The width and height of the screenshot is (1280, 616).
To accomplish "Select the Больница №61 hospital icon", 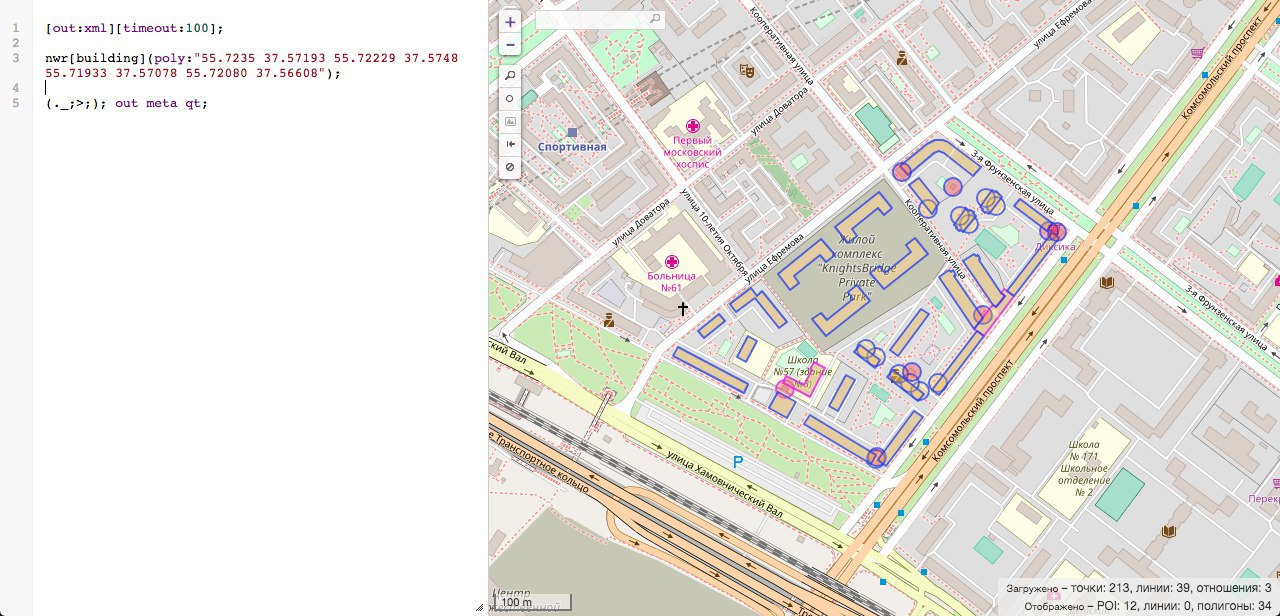I will (670, 262).
